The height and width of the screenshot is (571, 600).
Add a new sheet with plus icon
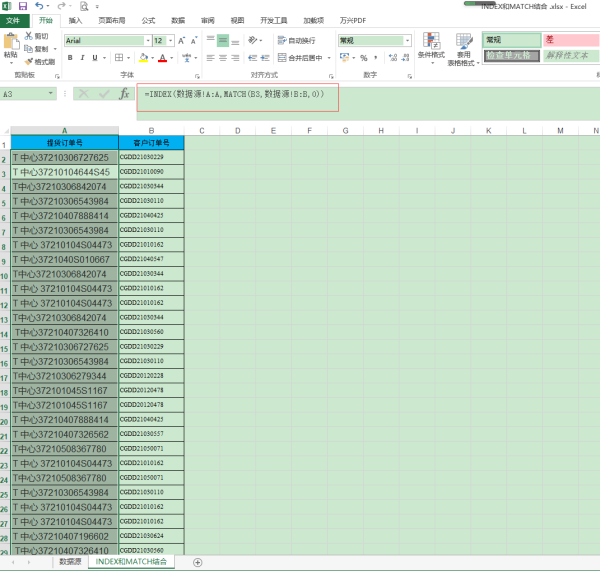pyautogui.click(x=197, y=562)
